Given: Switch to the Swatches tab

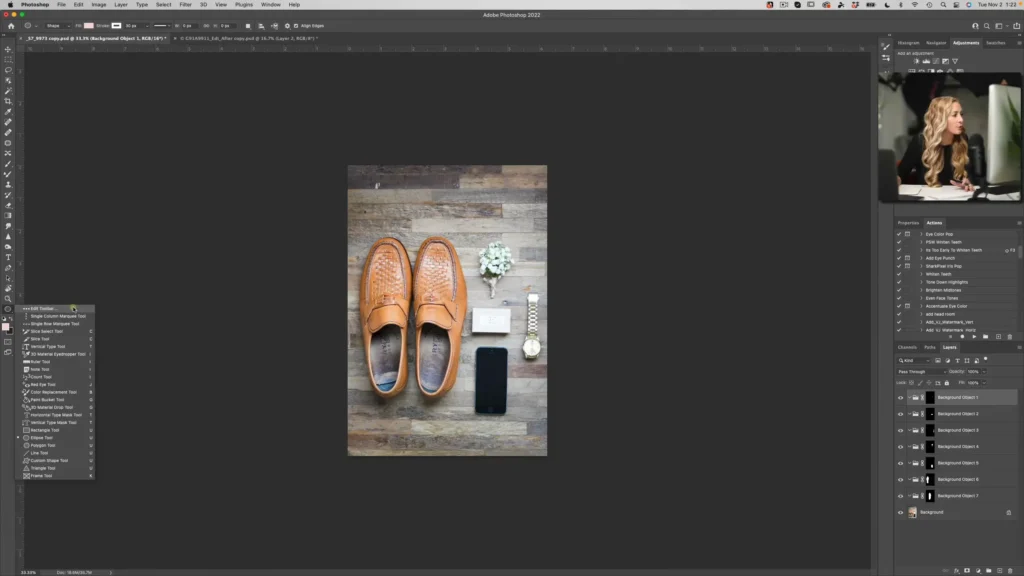Looking at the screenshot, I should coord(995,43).
